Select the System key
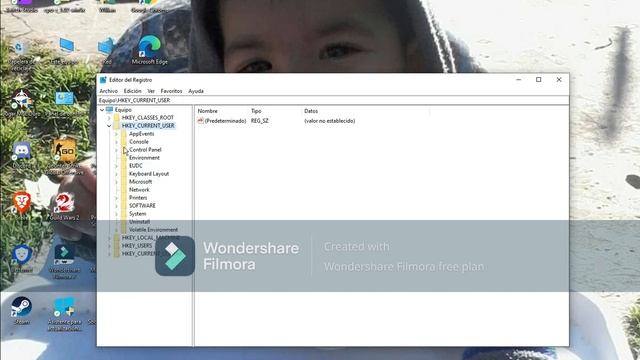Screen dimensions: 640x360 coord(138,214)
